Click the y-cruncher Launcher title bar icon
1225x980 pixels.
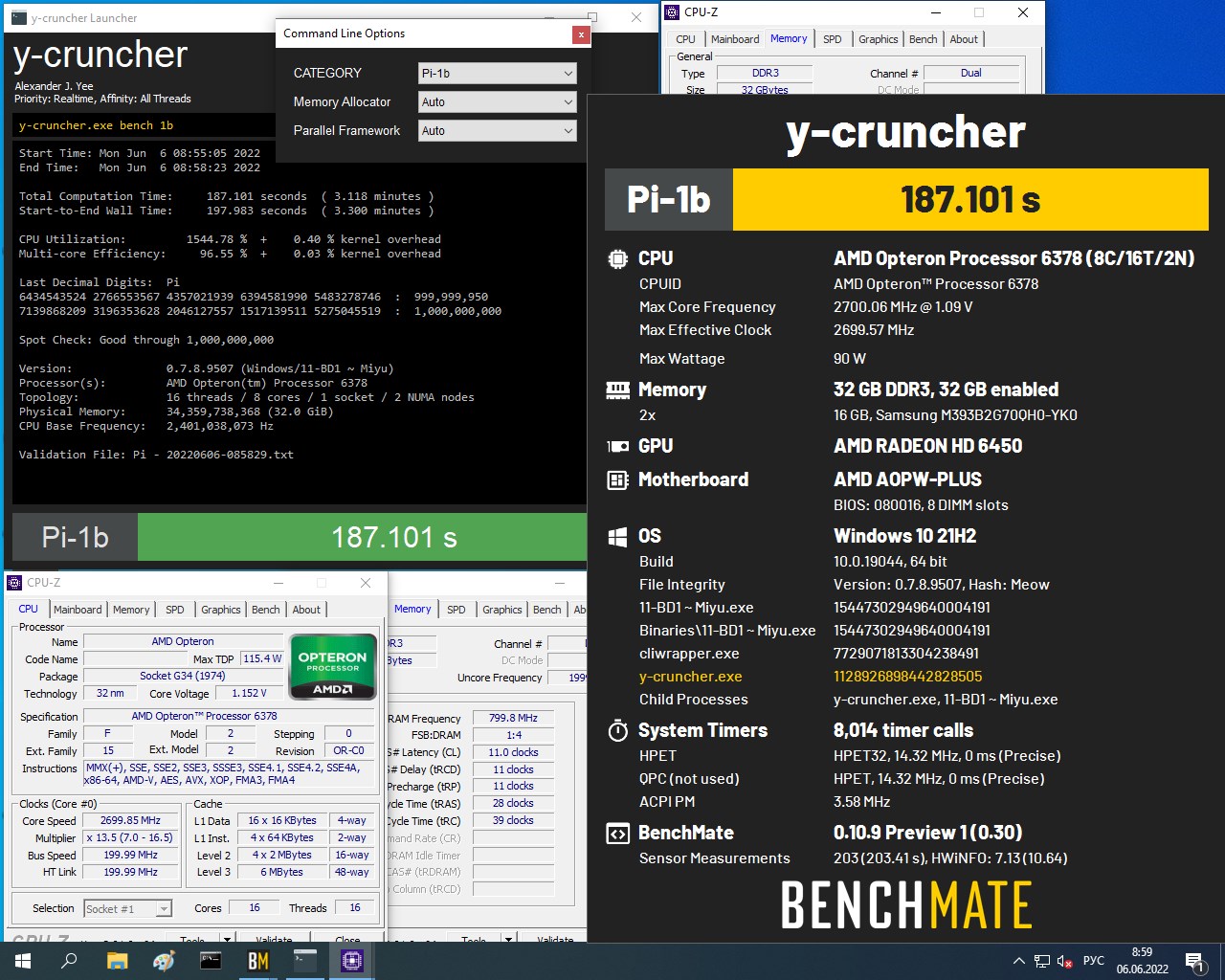click(20, 17)
